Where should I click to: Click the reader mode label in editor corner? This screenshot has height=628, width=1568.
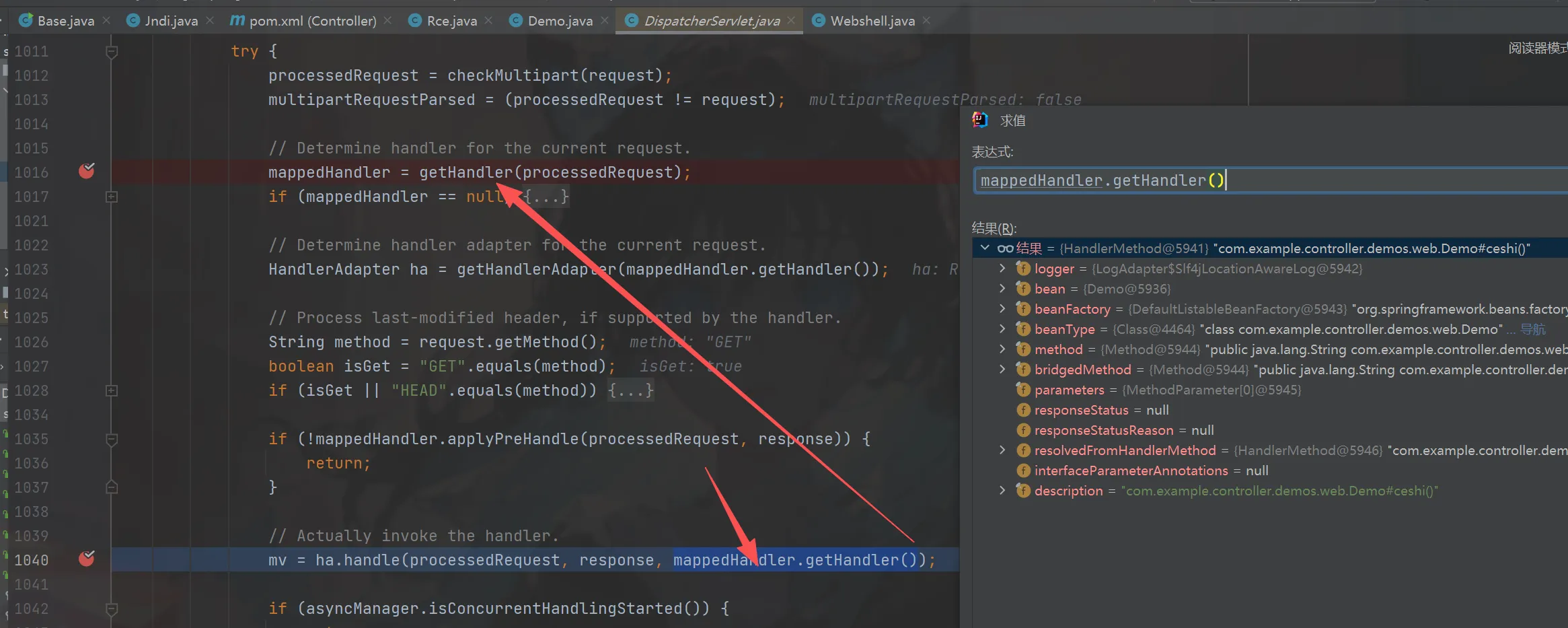(1536, 48)
